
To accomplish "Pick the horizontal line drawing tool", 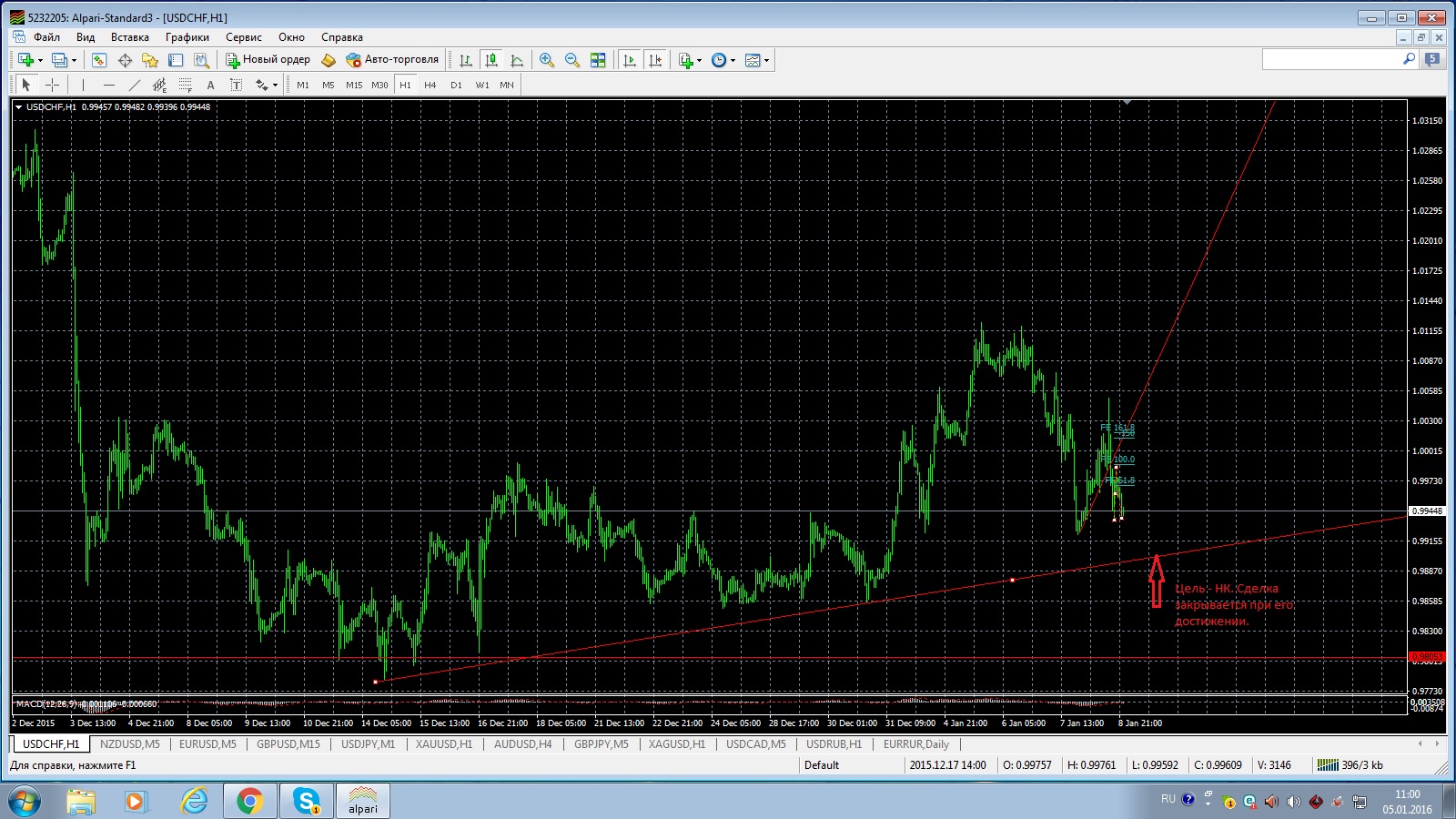I will pyautogui.click(x=109, y=85).
